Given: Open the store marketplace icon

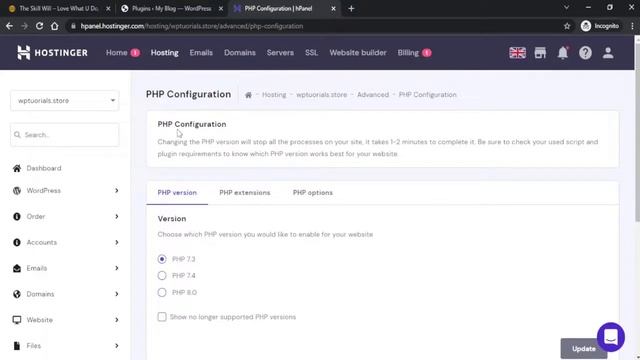Looking at the screenshot, I should click(x=540, y=53).
